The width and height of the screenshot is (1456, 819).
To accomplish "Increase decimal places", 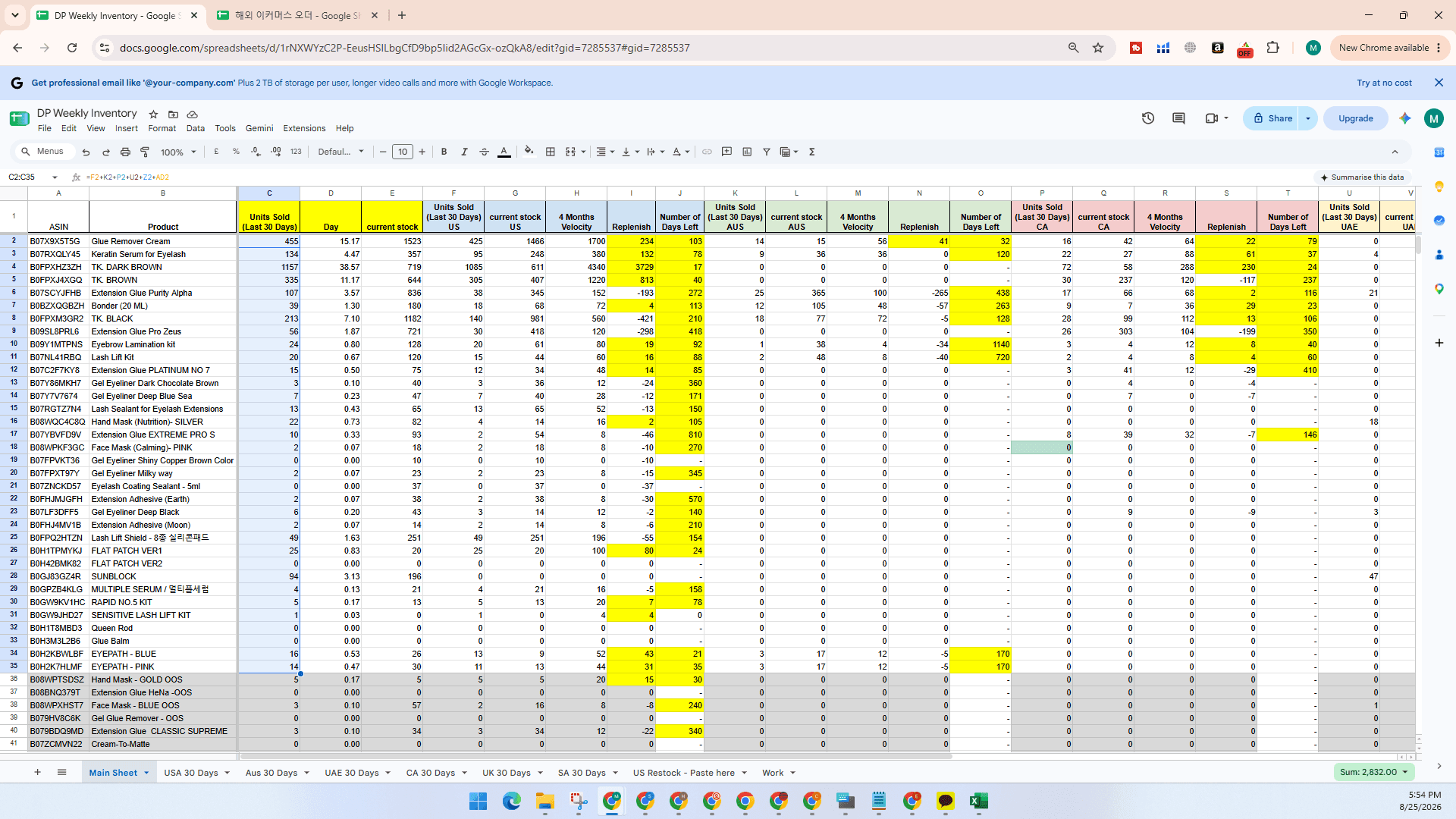I will pyautogui.click(x=275, y=152).
